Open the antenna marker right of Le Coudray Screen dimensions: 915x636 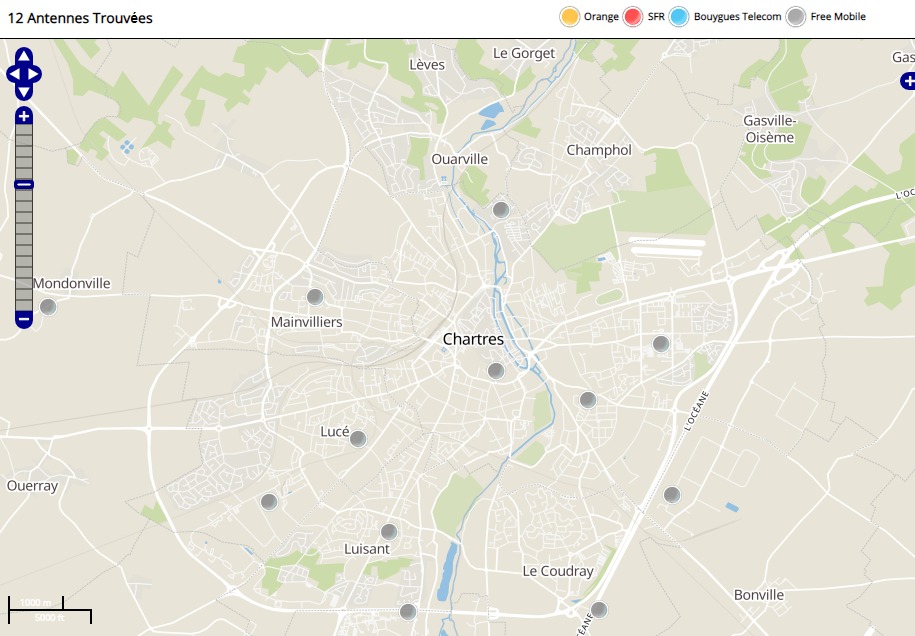pyautogui.click(x=599, y=610)
